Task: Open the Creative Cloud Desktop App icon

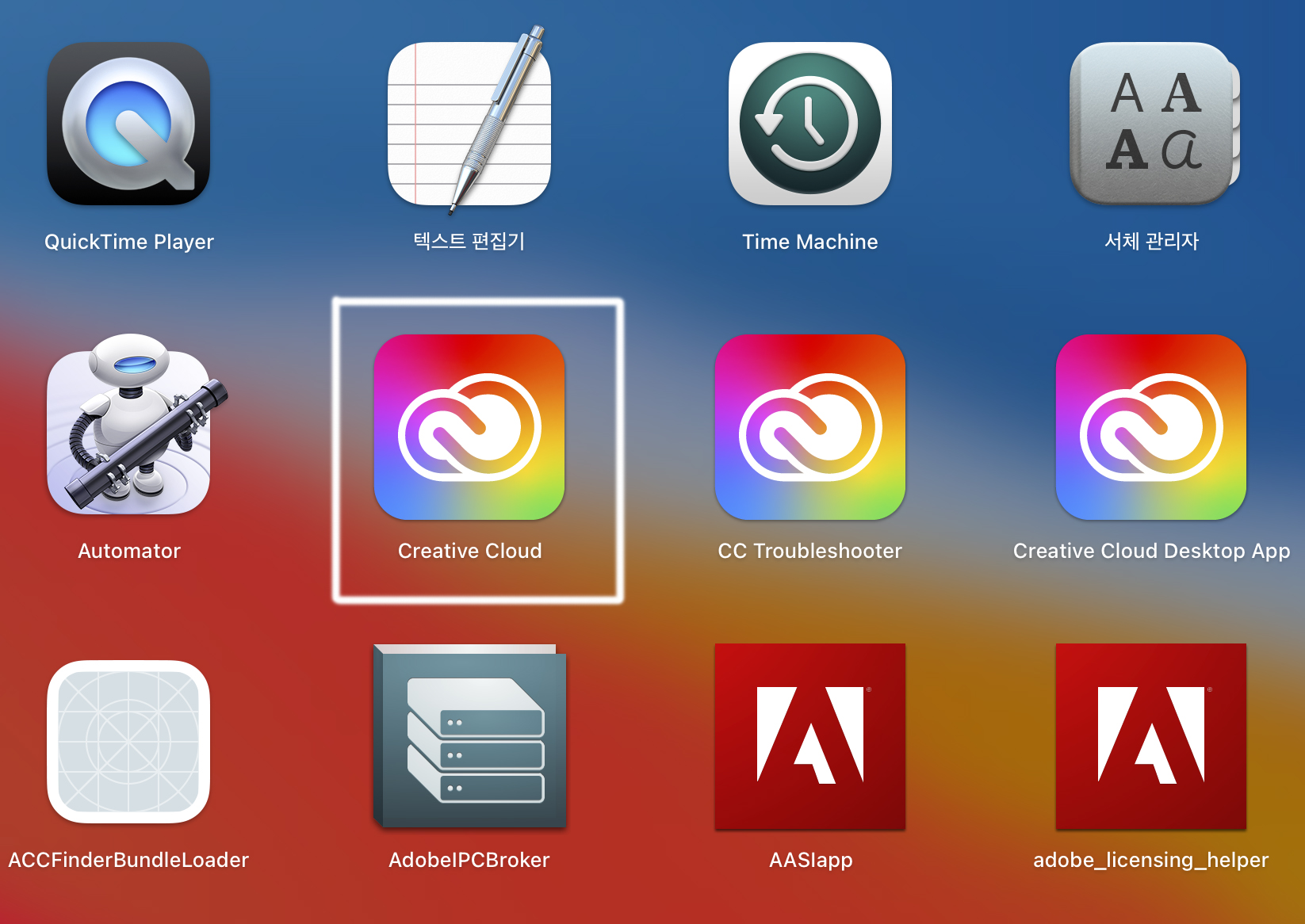Action: click(x=1151, y=427)
